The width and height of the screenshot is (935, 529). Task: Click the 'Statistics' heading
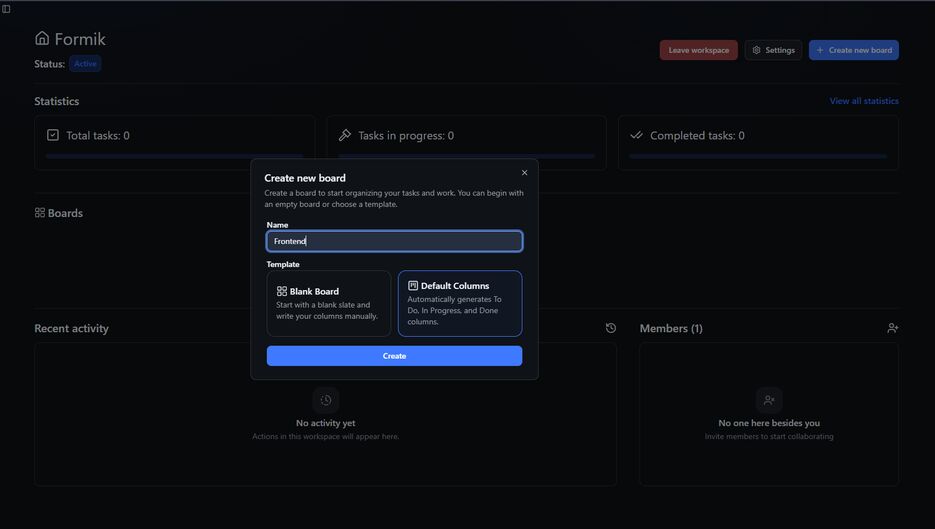(x=57, y=101)
